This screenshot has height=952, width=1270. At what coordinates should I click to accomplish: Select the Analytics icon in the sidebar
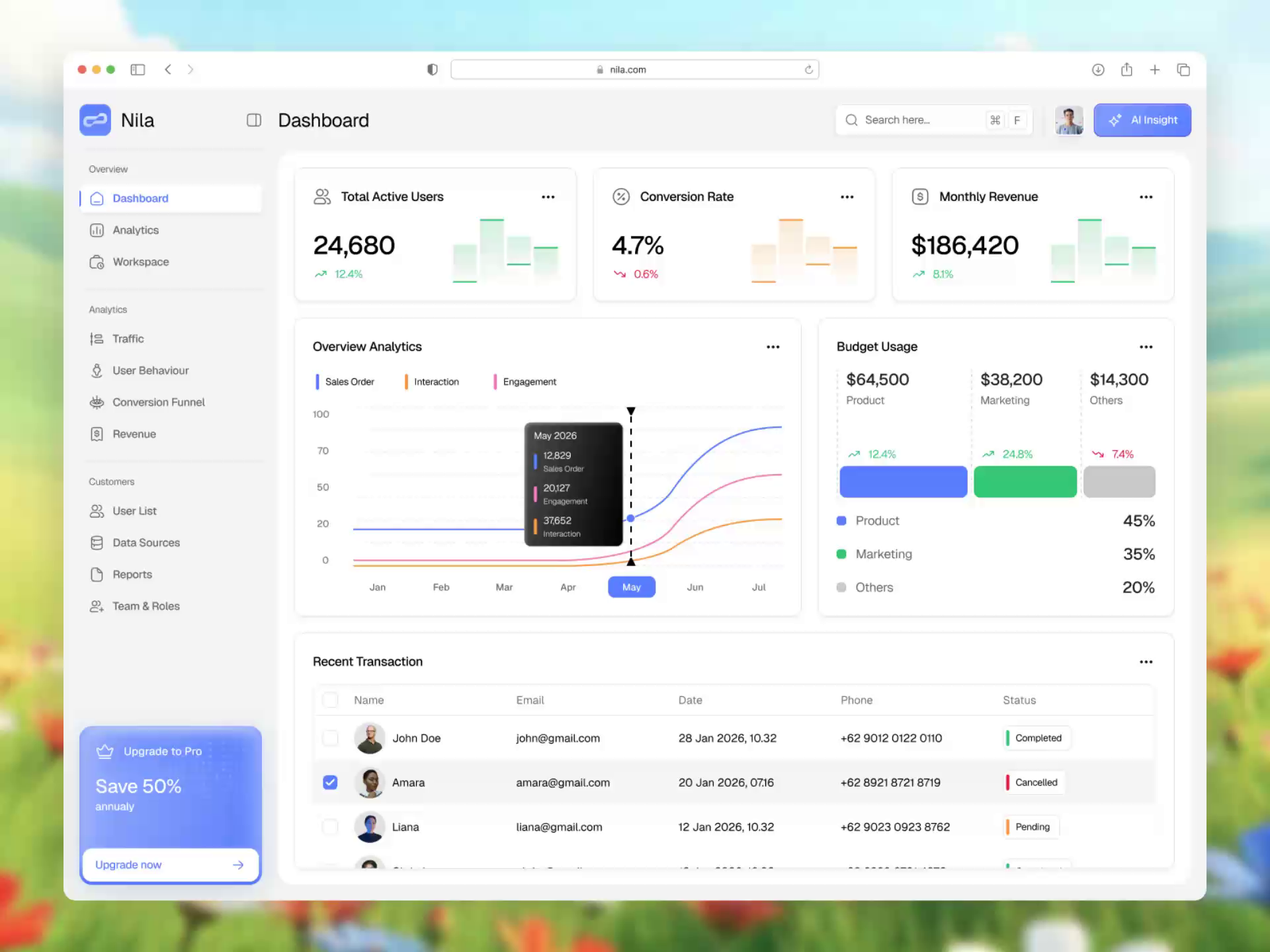97,229
